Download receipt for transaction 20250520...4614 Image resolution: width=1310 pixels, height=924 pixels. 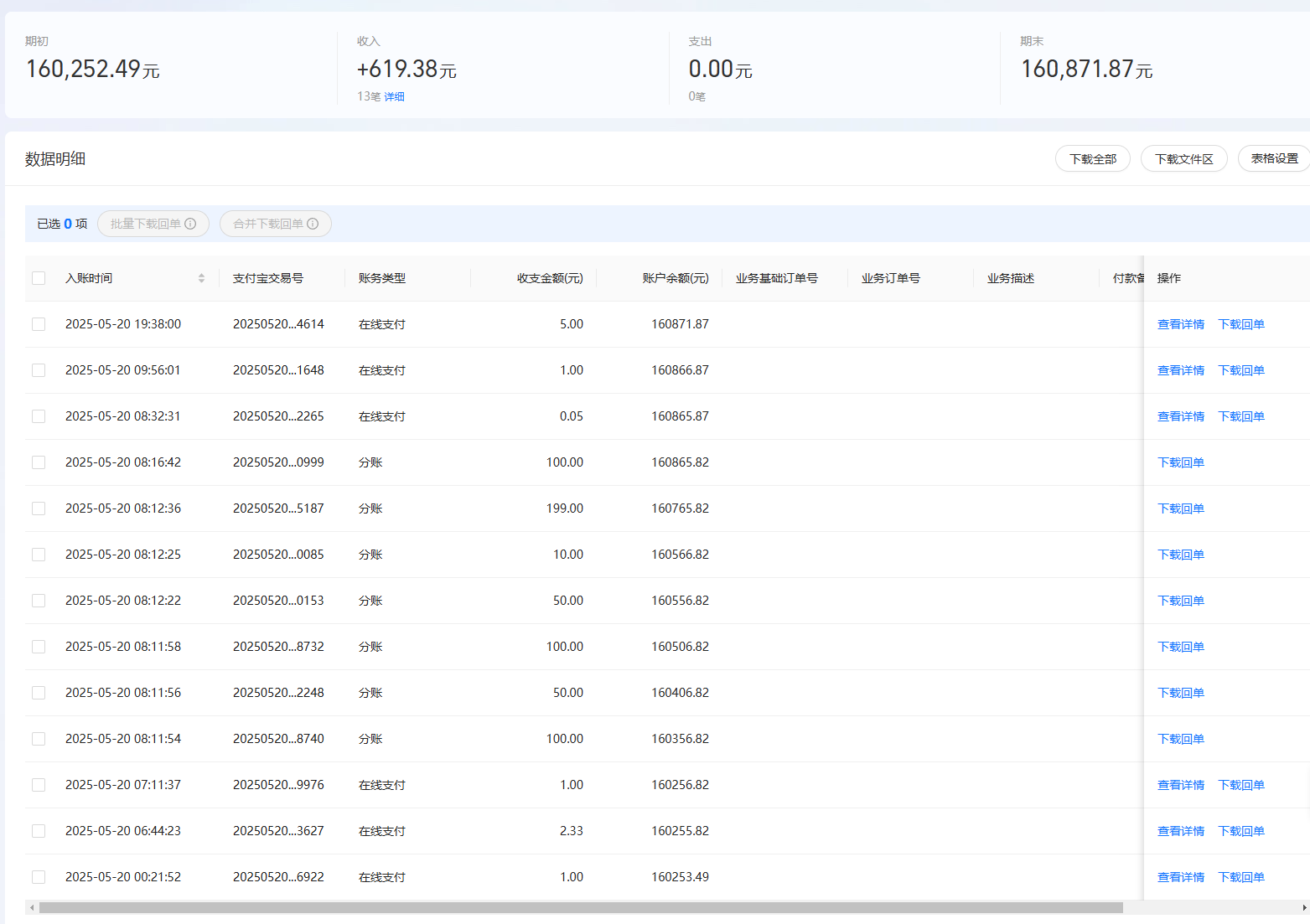point(1241,324)
